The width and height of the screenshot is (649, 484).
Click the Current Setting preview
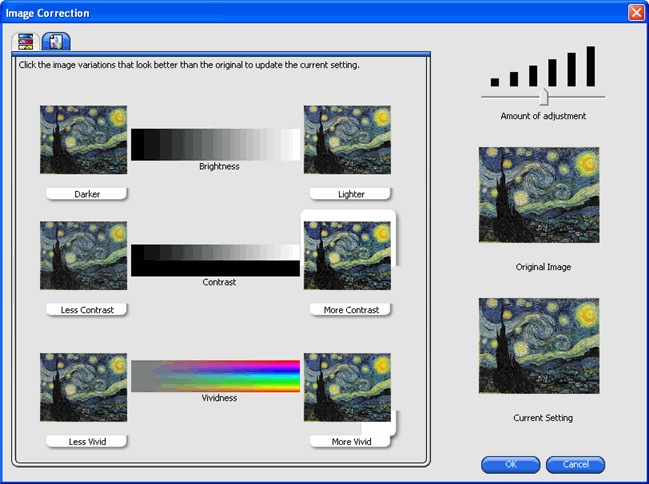click(539, 346)
